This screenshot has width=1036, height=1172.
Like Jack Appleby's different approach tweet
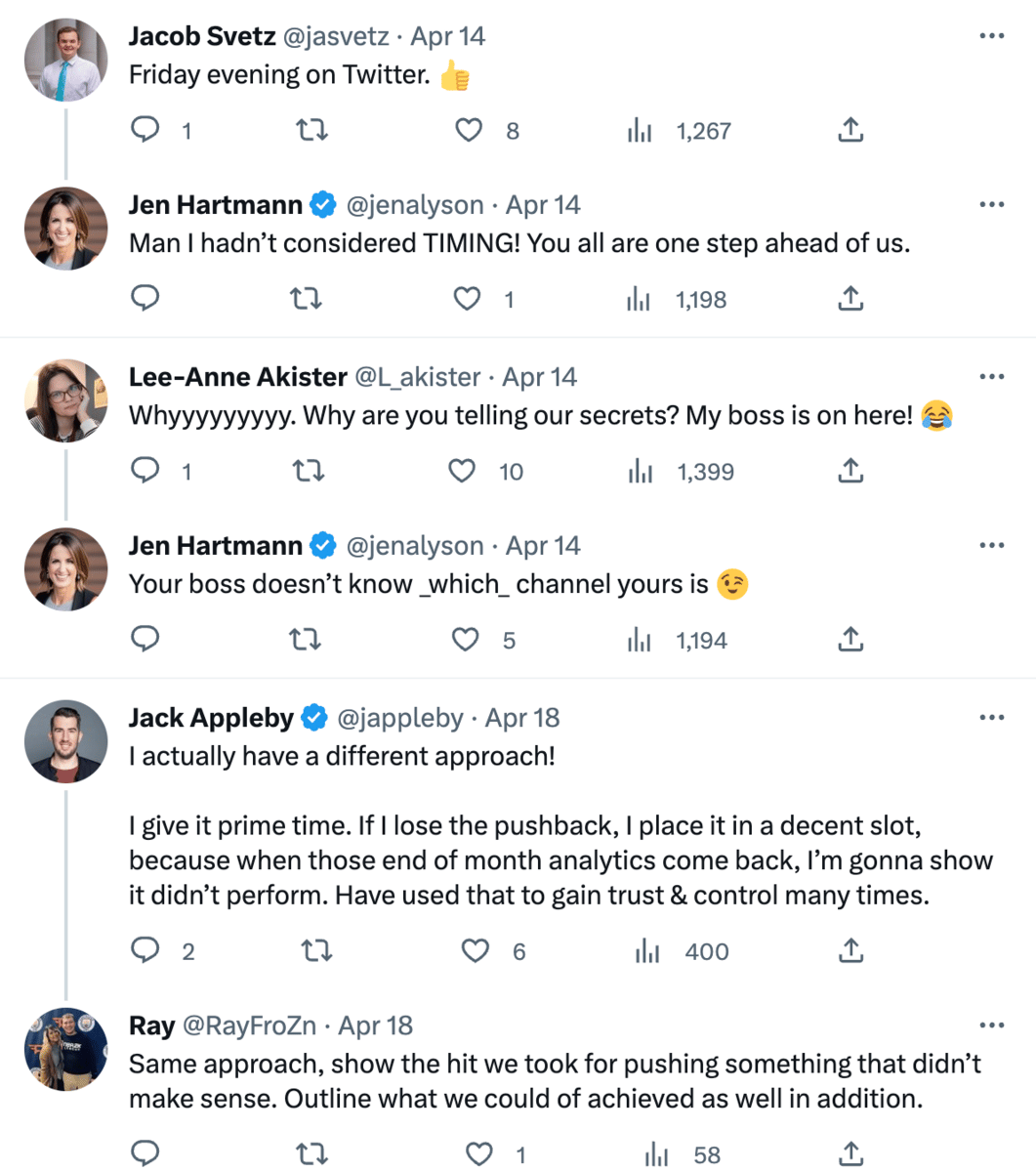[476, 950]
